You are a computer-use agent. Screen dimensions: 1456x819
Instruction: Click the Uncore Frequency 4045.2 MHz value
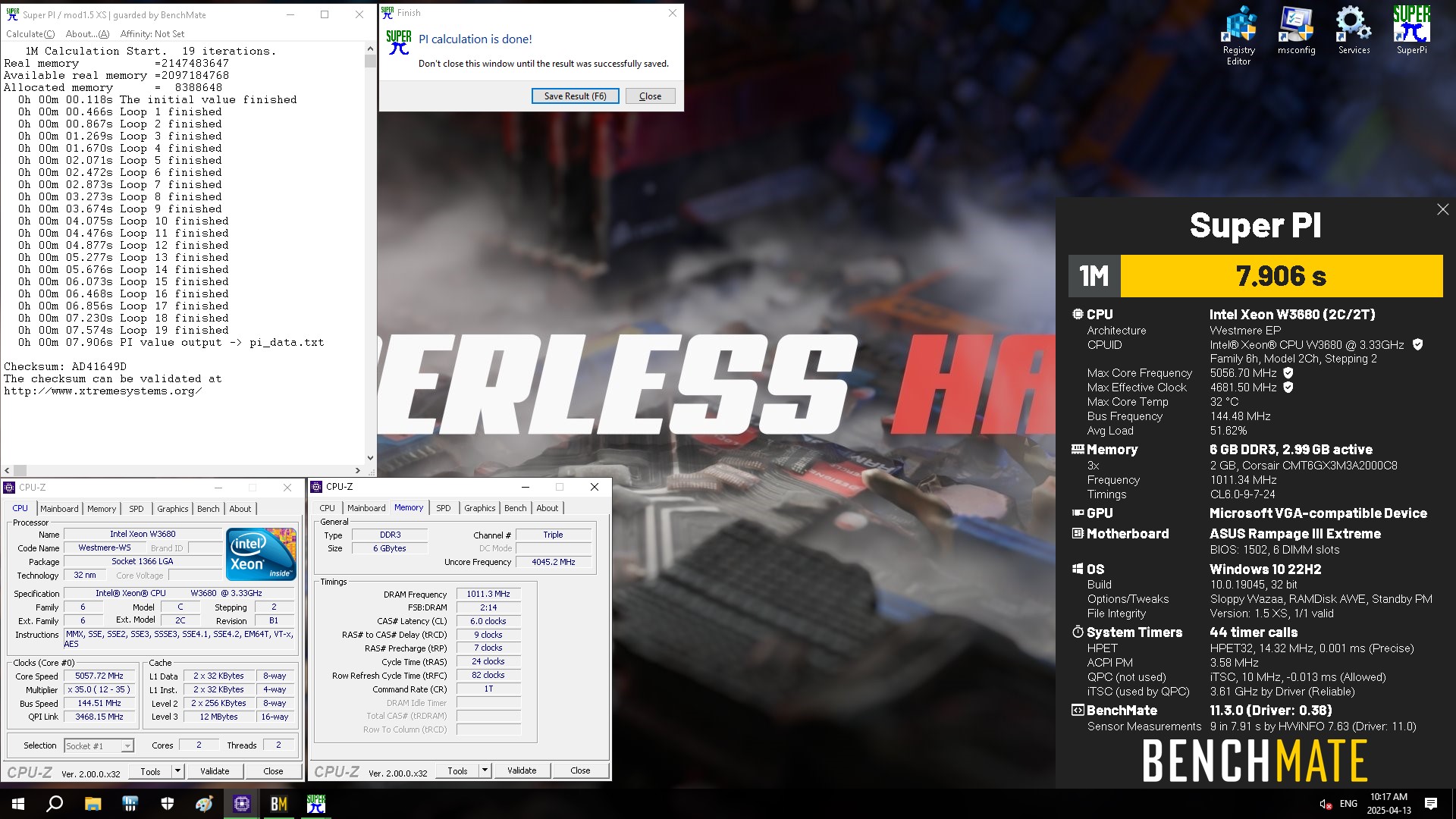pyautogui.click(x=553, y=563)
